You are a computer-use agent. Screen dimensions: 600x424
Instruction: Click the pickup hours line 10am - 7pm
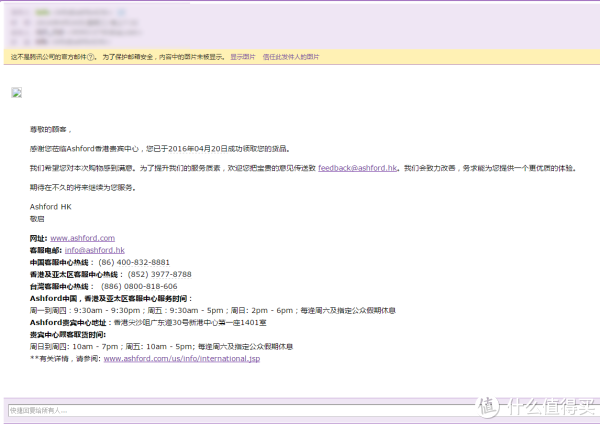(x=161, y=347)
